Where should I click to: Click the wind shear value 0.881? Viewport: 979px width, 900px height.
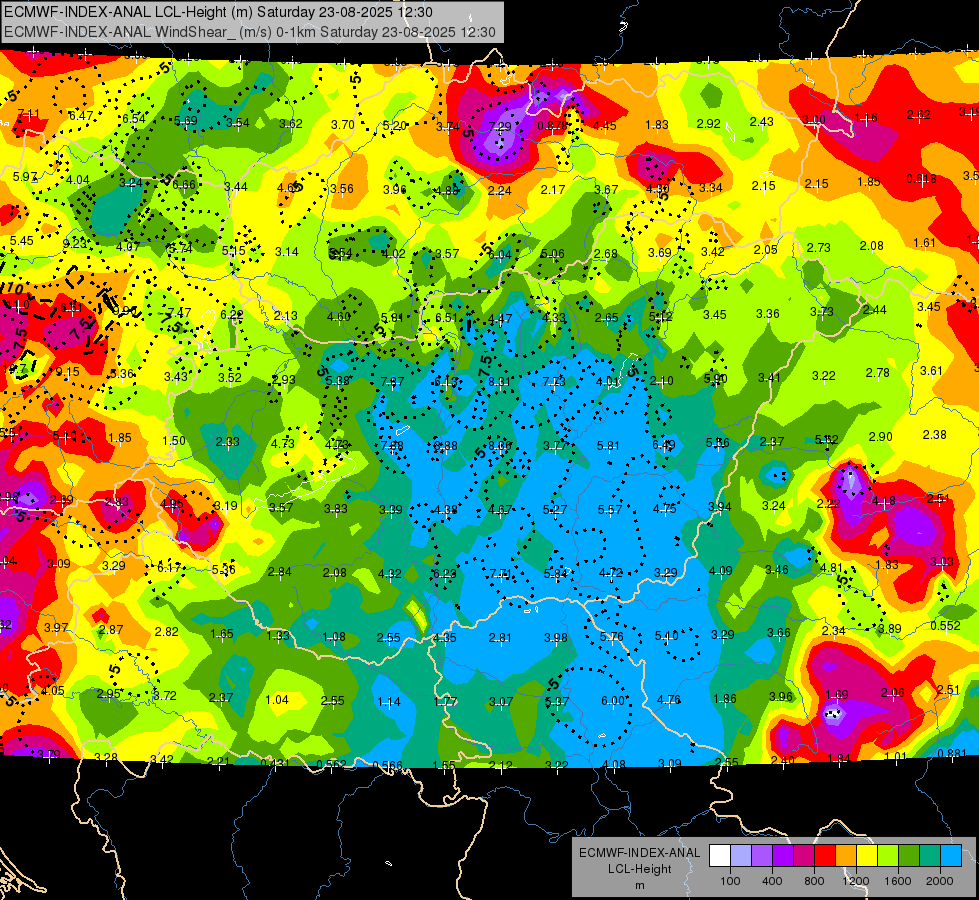pos(952,753)
